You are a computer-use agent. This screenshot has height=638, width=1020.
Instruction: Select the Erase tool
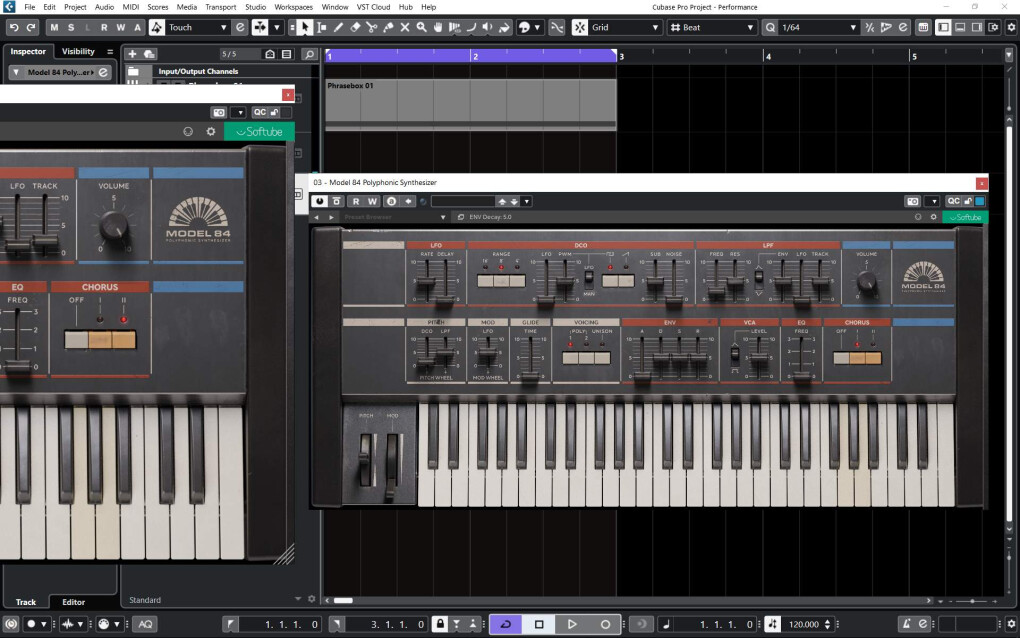click(x=355, y=27)
